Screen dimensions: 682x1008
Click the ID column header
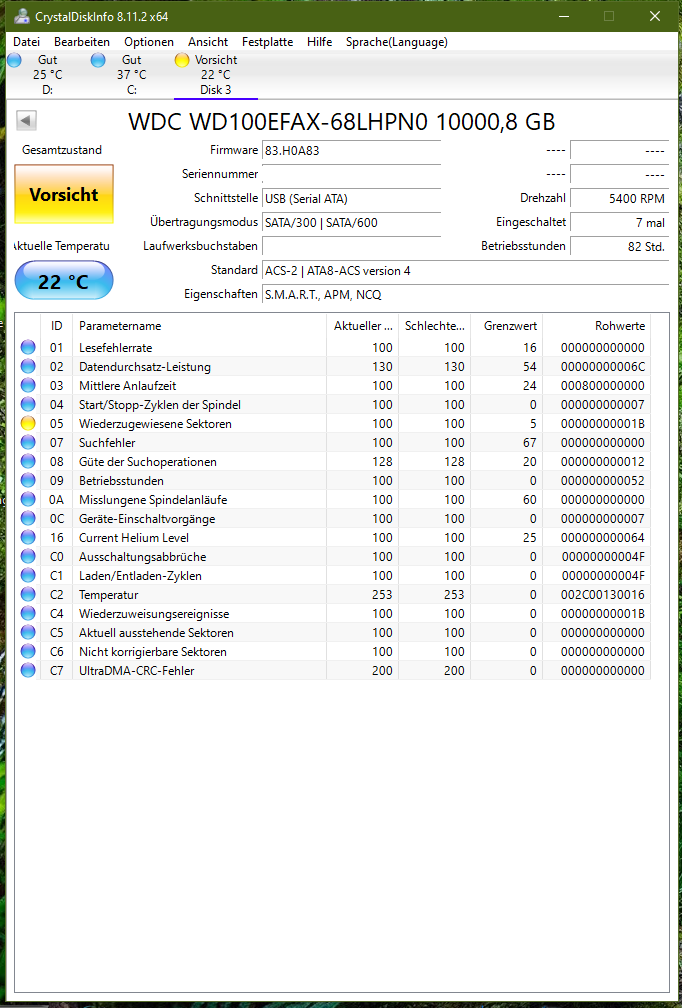pyautogui.click(x=57, y=326)
